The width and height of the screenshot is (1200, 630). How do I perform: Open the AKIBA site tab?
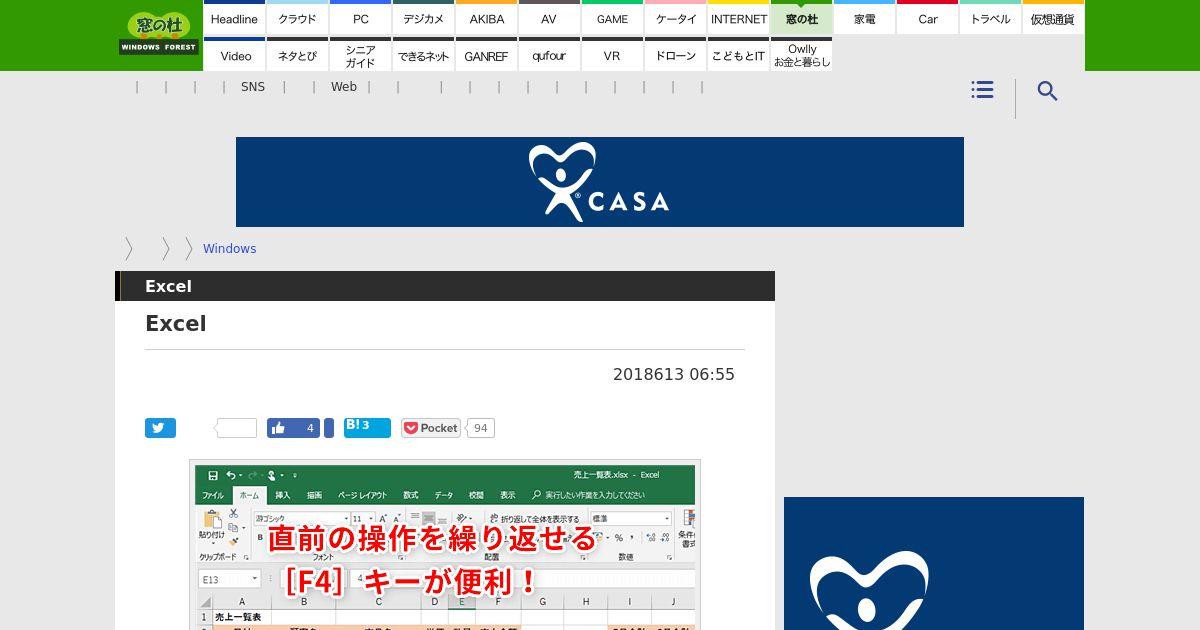[x=487, y=19]
